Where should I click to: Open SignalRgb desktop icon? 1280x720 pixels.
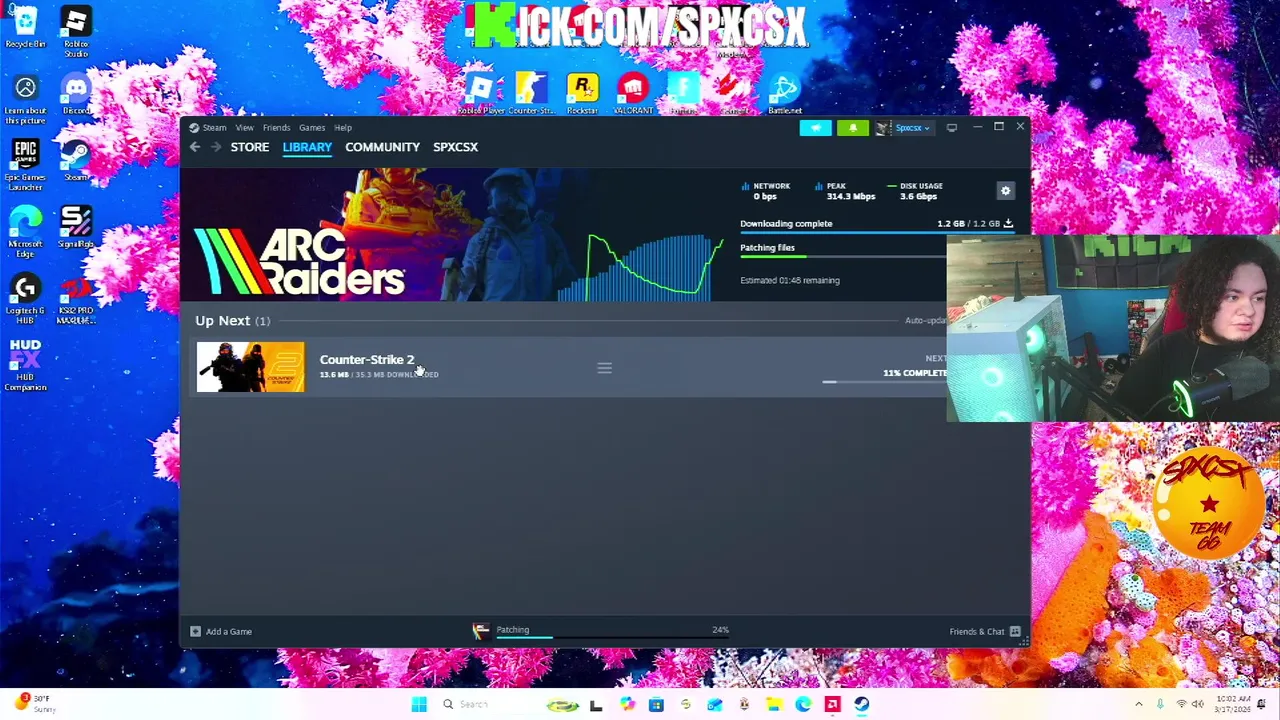click(x=76, y=227)
